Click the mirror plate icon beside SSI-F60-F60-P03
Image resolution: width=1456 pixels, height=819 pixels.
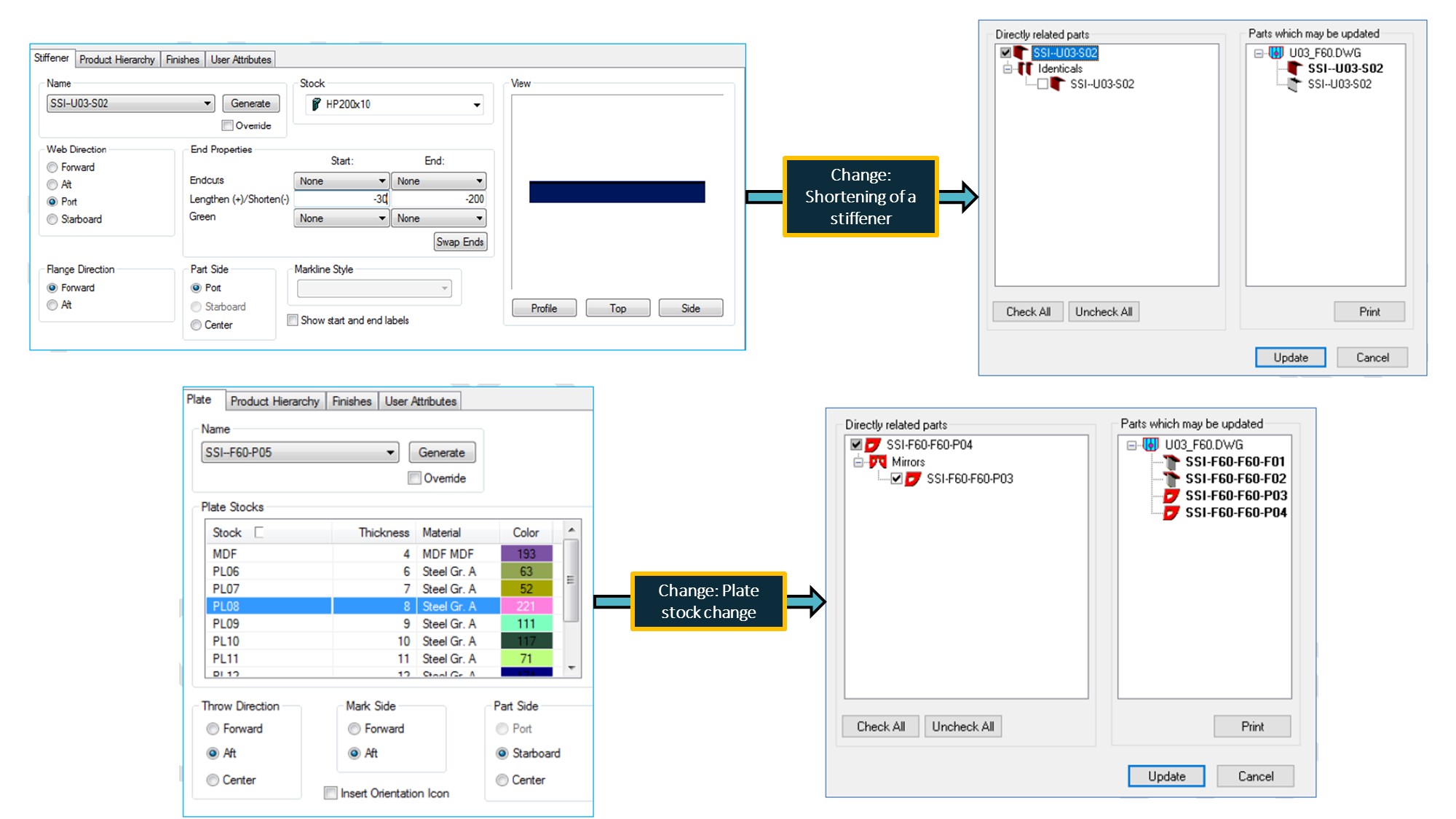pos(913,479)
